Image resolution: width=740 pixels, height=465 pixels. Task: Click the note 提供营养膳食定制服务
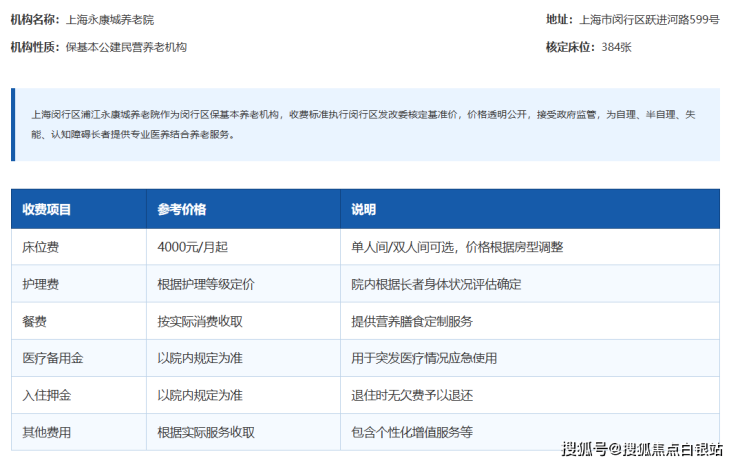(412, 321)
